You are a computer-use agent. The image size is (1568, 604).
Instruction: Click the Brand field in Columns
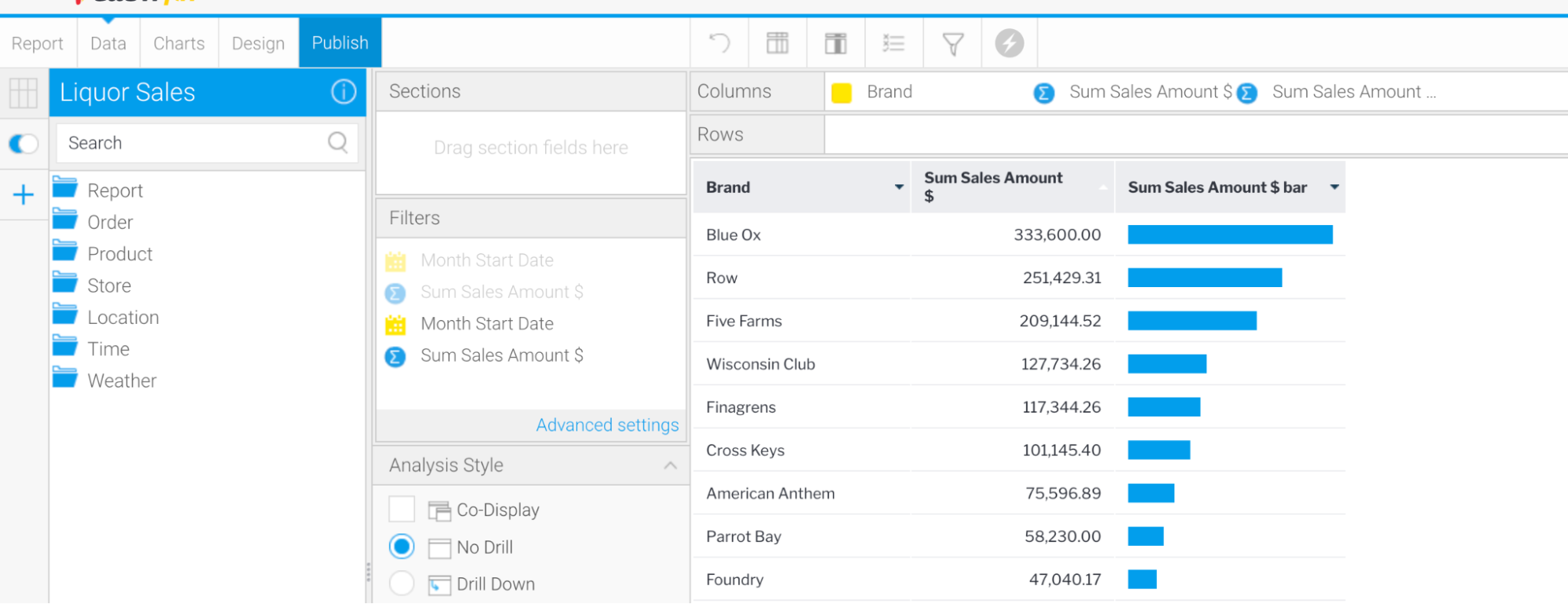pyautogui.click(x=890, y=92)
